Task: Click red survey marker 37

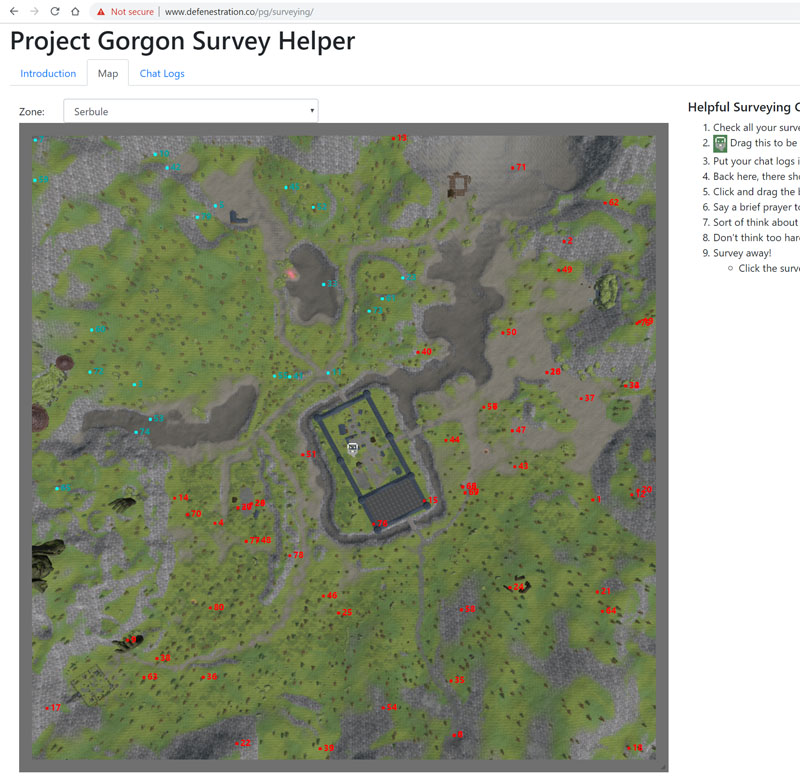Action: (x=587, y=397)
